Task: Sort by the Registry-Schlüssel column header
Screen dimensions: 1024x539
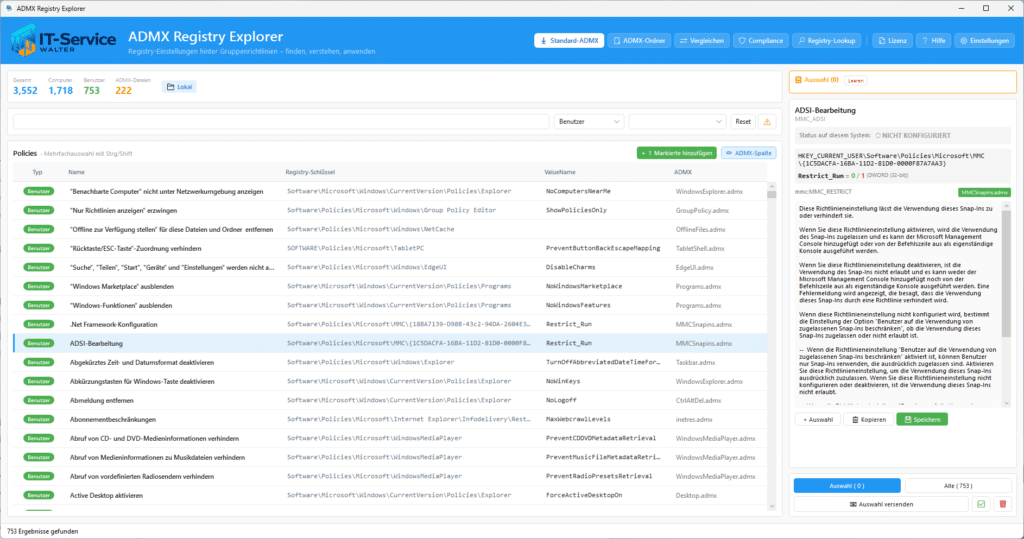Action: click(x=310, y=172)
